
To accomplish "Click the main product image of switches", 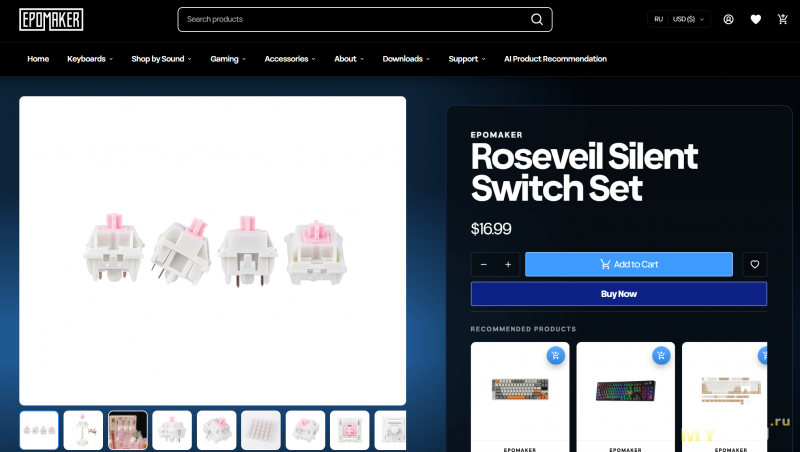I will coord(213,250).
